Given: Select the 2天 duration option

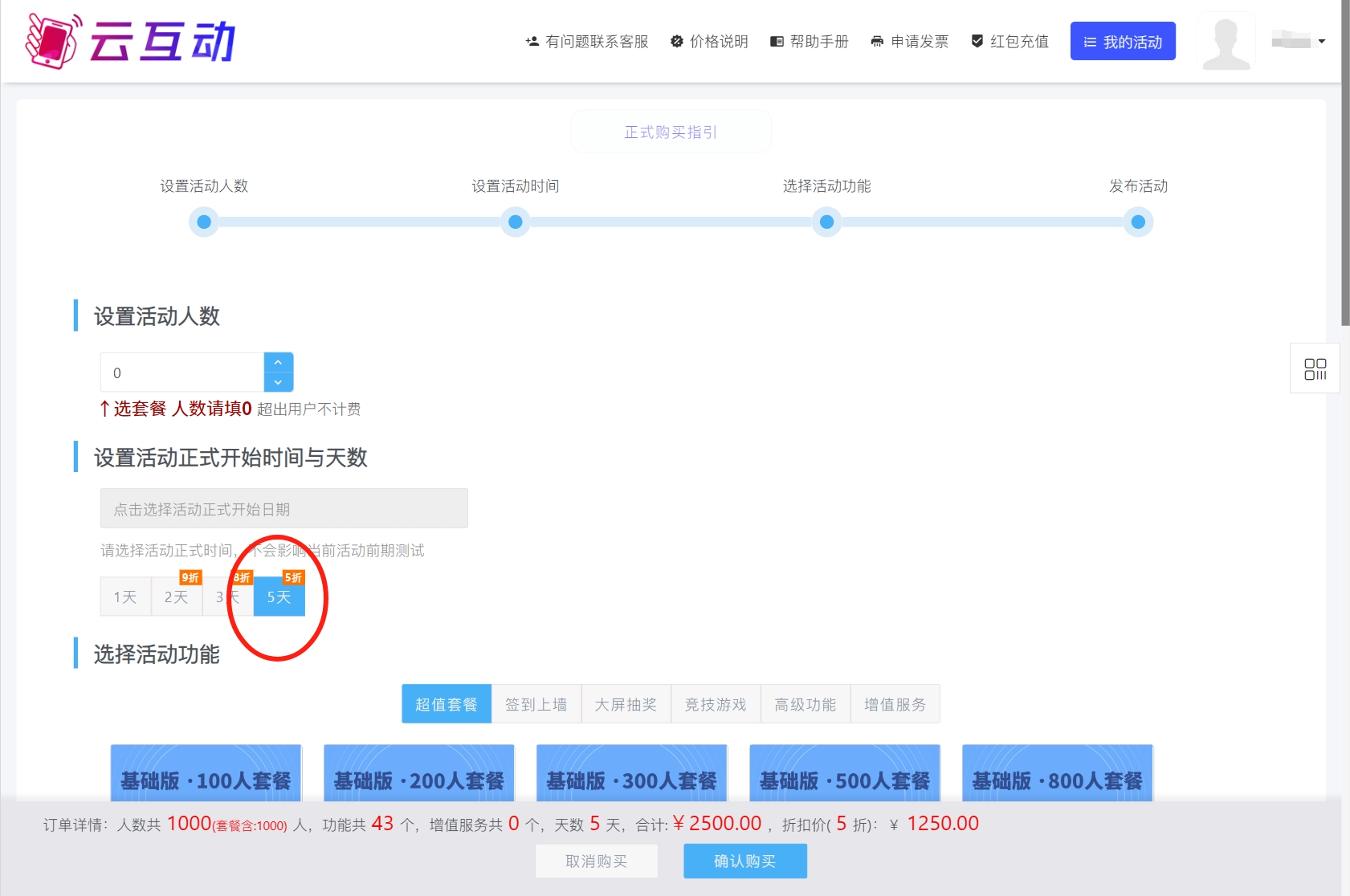Looking at the screenshot, I should (x=177, y=597).
